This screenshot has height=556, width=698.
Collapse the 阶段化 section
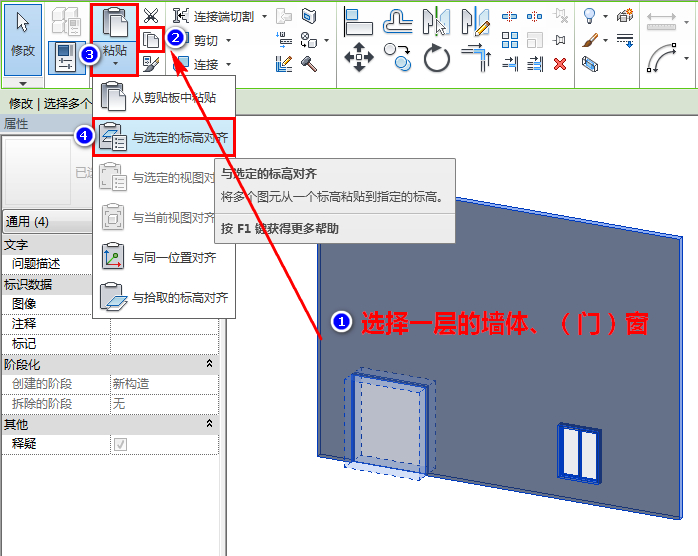pos(209,364)
